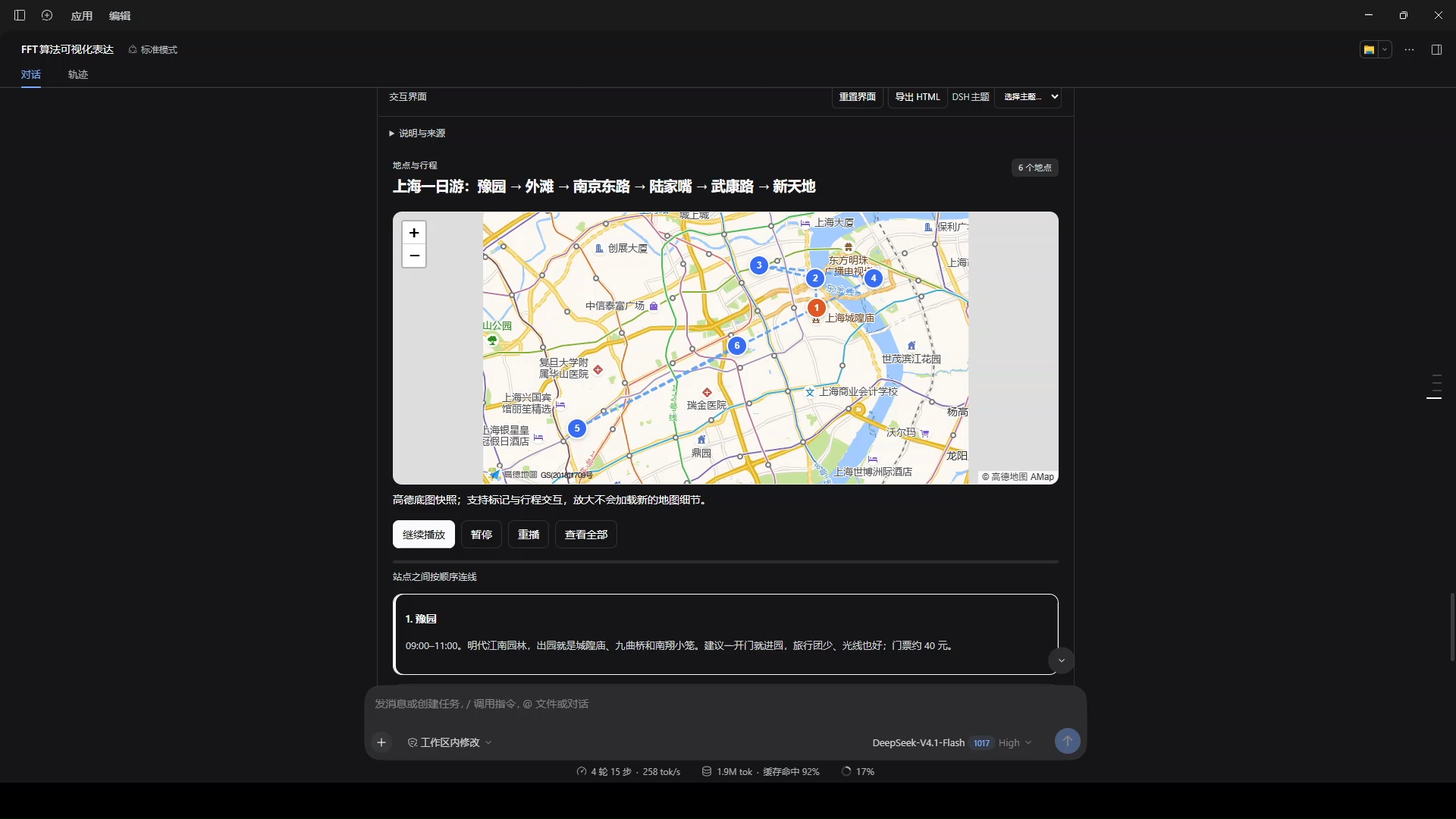Screen dimensions: 1456x819
Task: Click the conversation vertical scrollbar
Action: 1452,626
